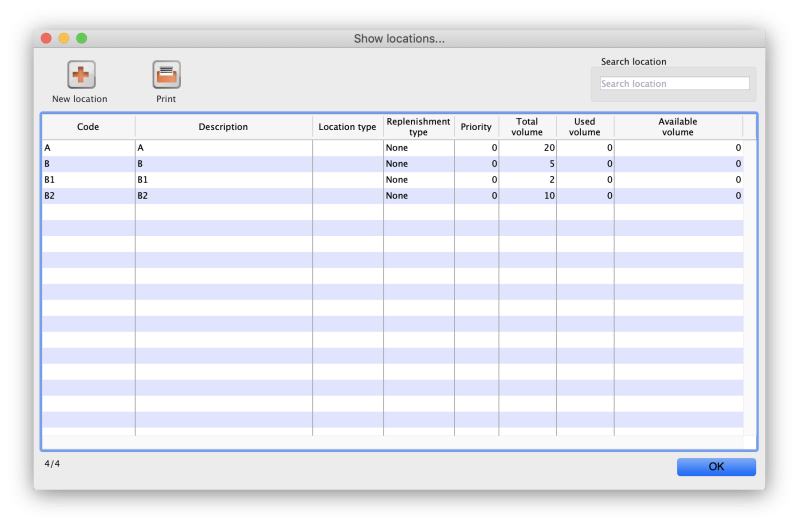Type in the Search location field
This screenshot has width=800, height=527.
pyautogui.click(x=674, y=84)
